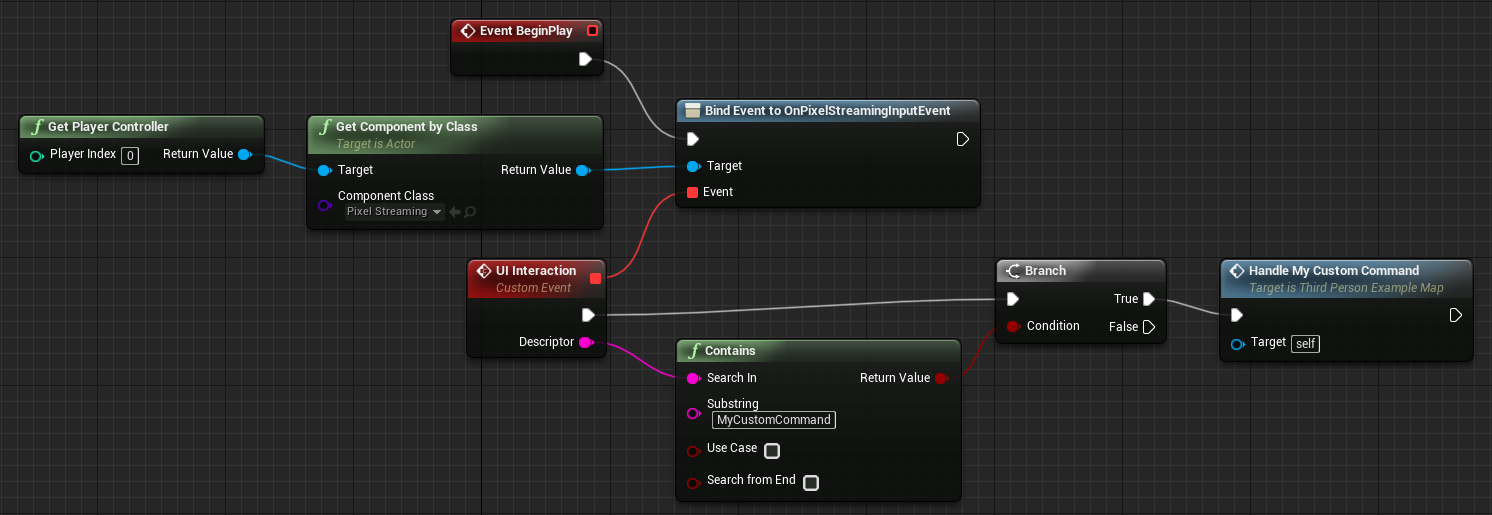Click the self target box in Handle My Custom Command
Screen dimensions: 1492x515
[1306, 343]
